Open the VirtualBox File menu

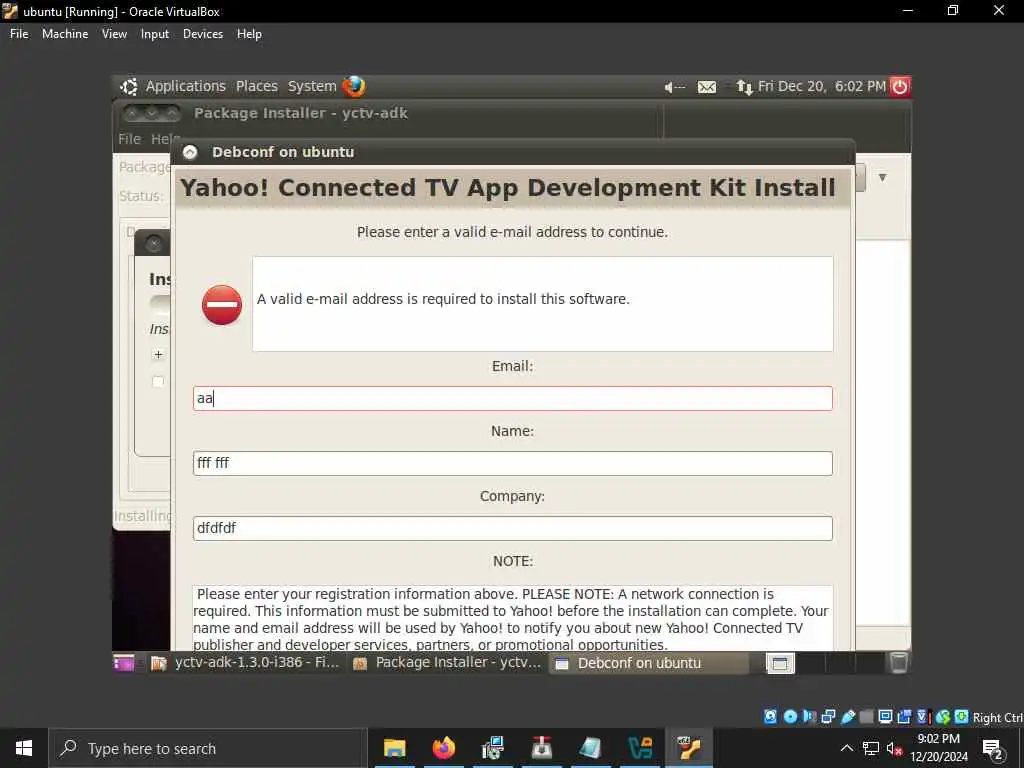(19, 34)
